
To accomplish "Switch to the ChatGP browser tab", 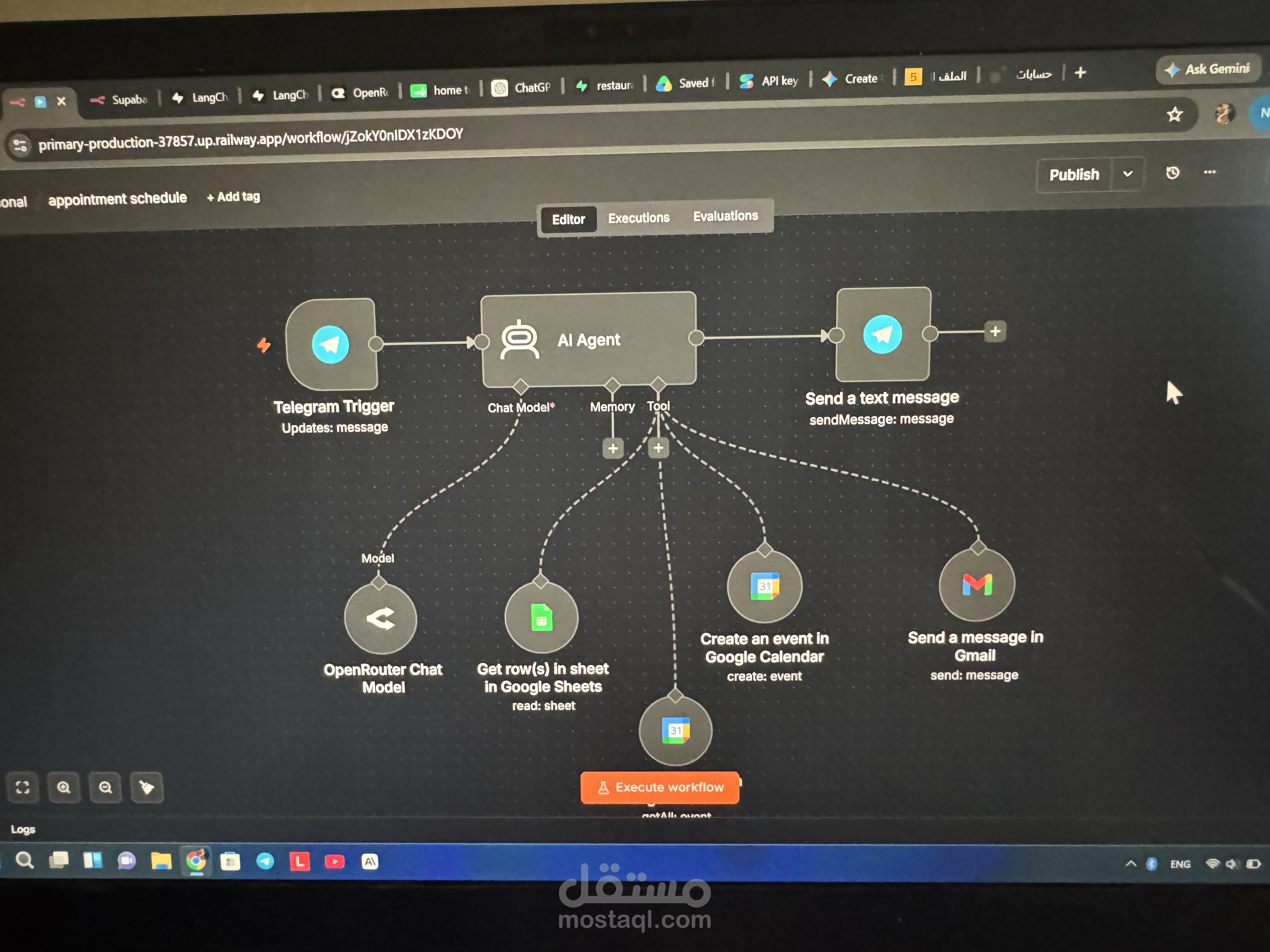I will (x=522, y=88).
